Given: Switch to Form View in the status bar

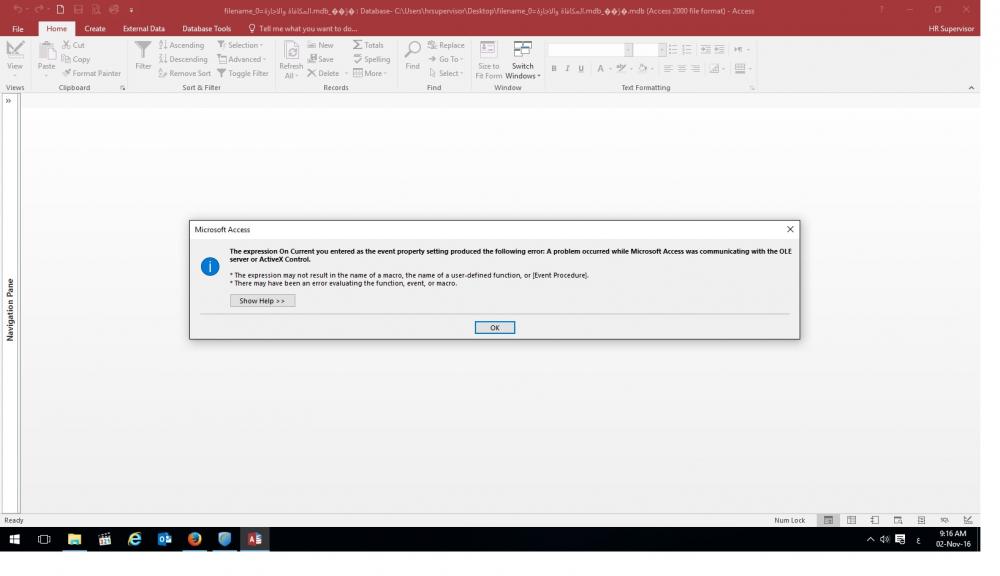Looking at the screenshot, I should (828, 521).
